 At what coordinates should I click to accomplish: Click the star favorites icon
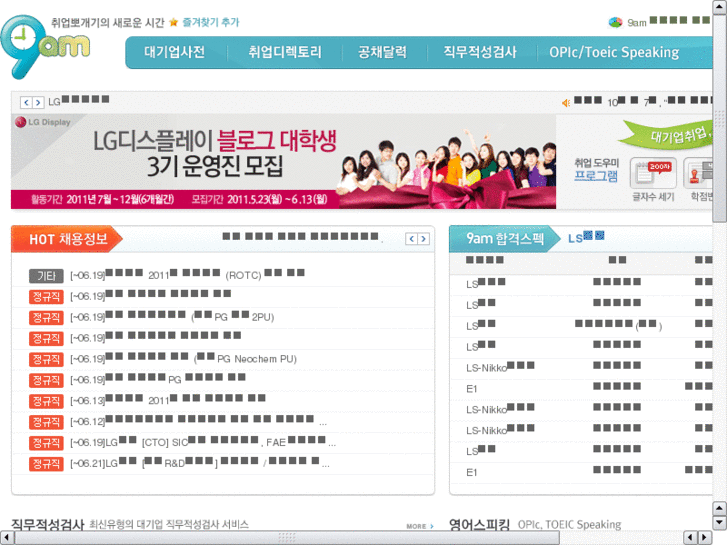coord(173,22)
